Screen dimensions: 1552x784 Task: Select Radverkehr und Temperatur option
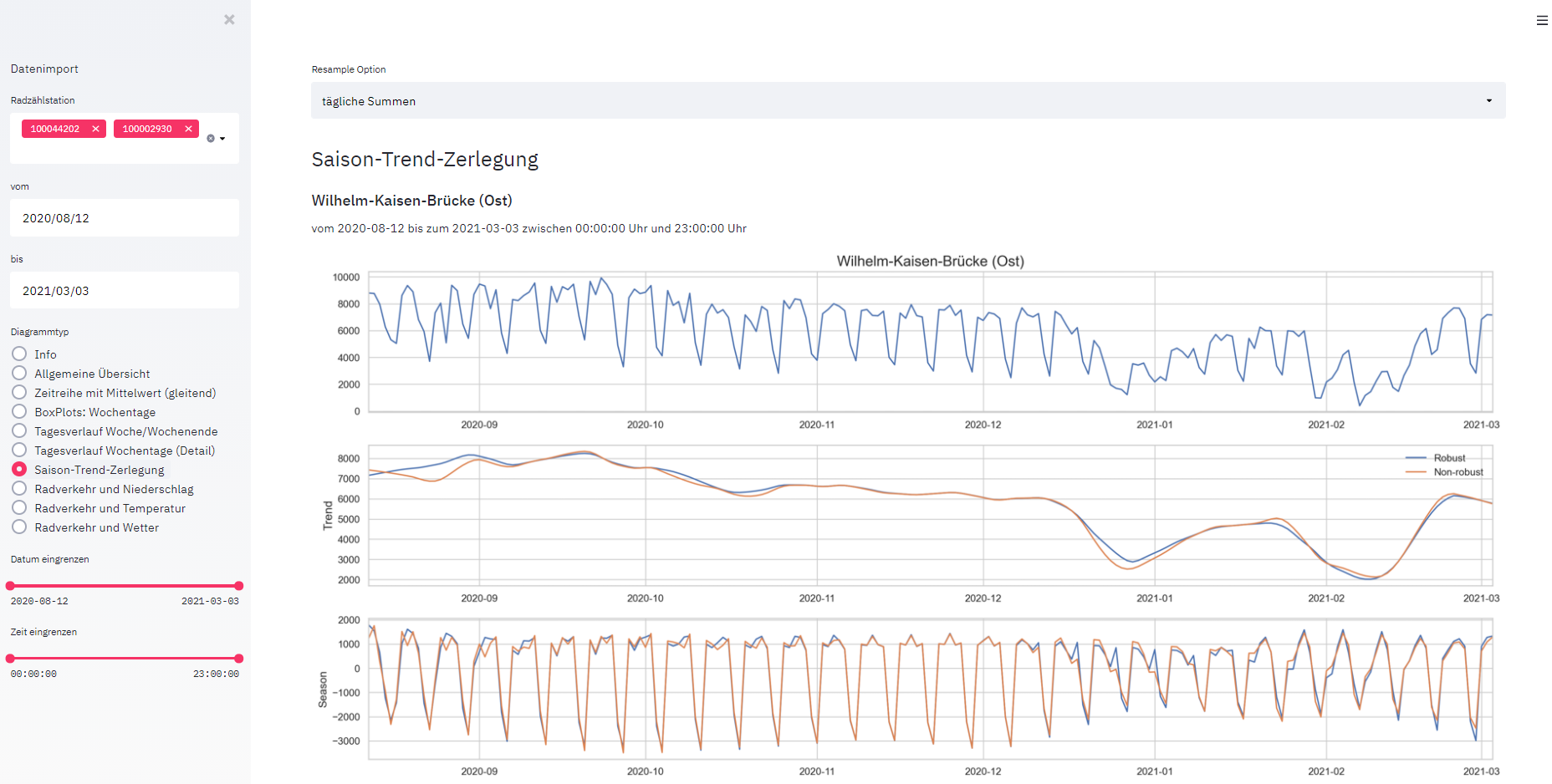click(19, 508)
